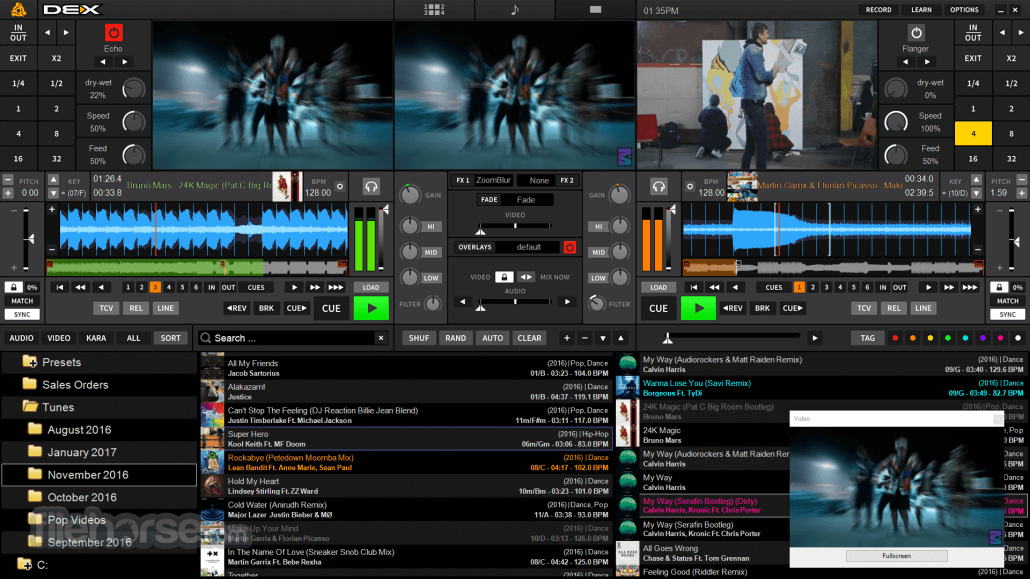Click right deck headphone cue icon

pyautogui.click(x=659, y=187)
